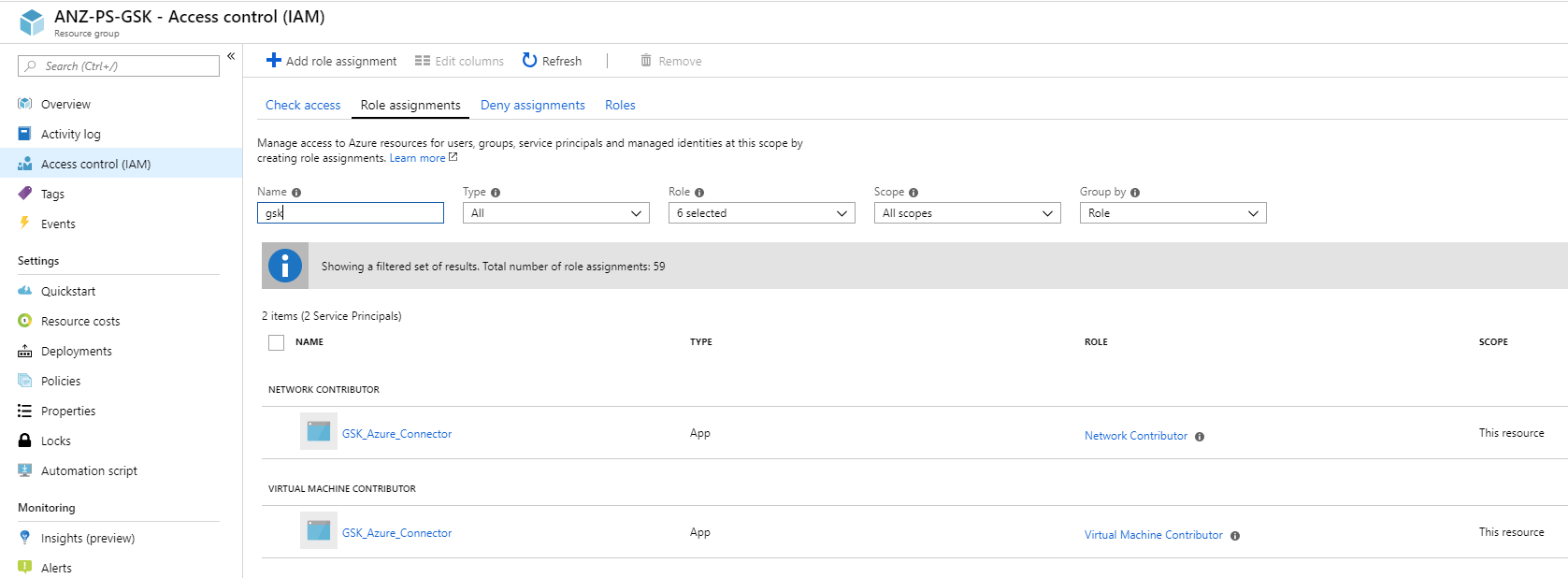Click the Access control (IAM) people icon
The height and width of the screenshot is (578, 1568).
click(x=25, y=164)
